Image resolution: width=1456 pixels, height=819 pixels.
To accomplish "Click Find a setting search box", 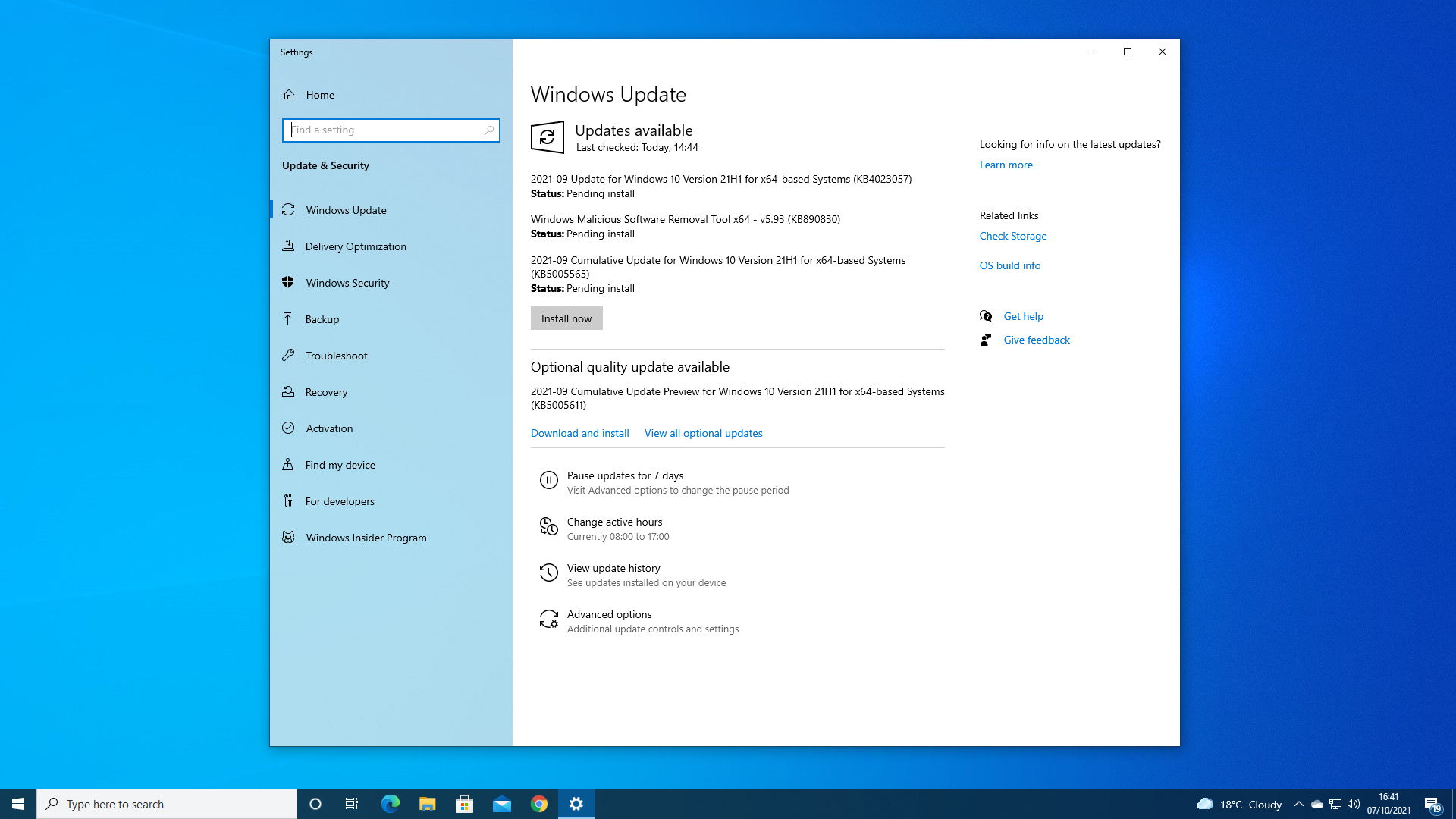I will coord(391,130).
